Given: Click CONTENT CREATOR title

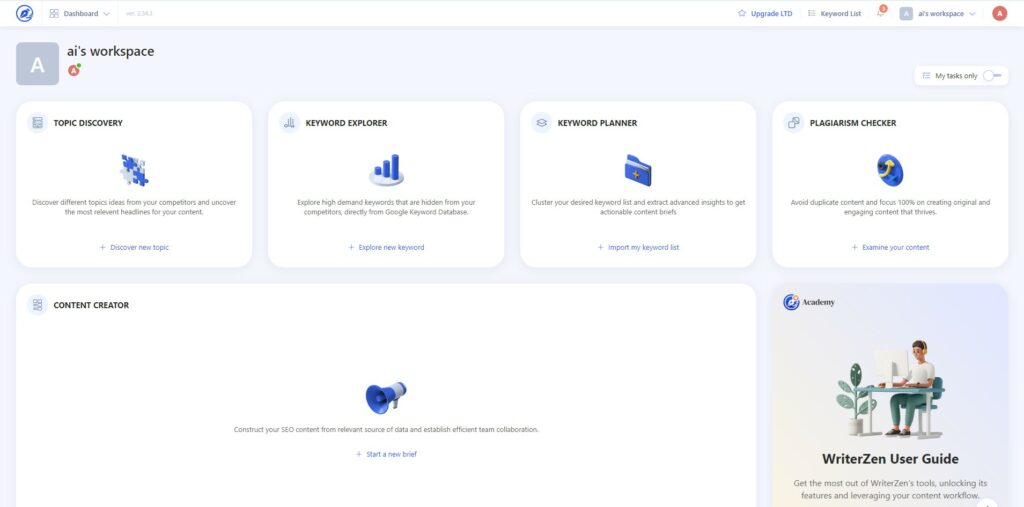Looking at the screenshot, I should coord(91,305).
